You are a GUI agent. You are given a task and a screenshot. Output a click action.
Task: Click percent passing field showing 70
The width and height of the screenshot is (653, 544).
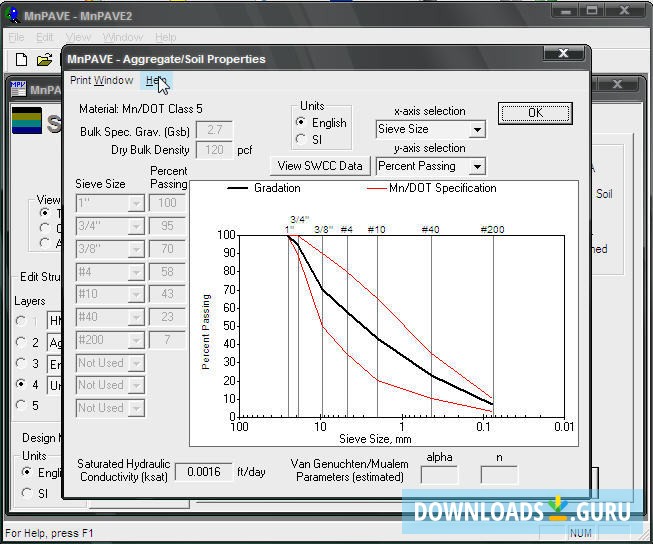[167, 249]
